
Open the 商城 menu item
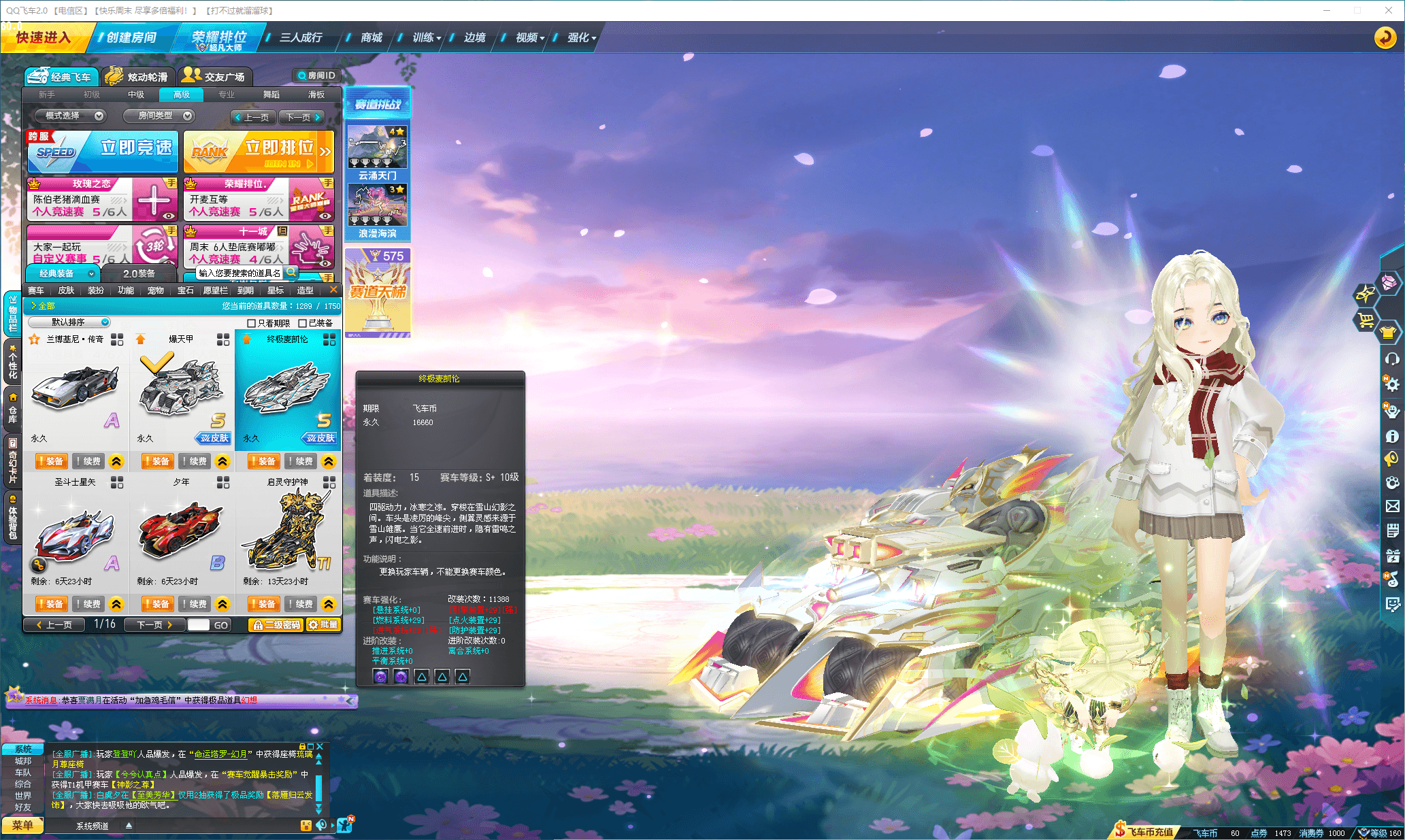tap(371, 37)
